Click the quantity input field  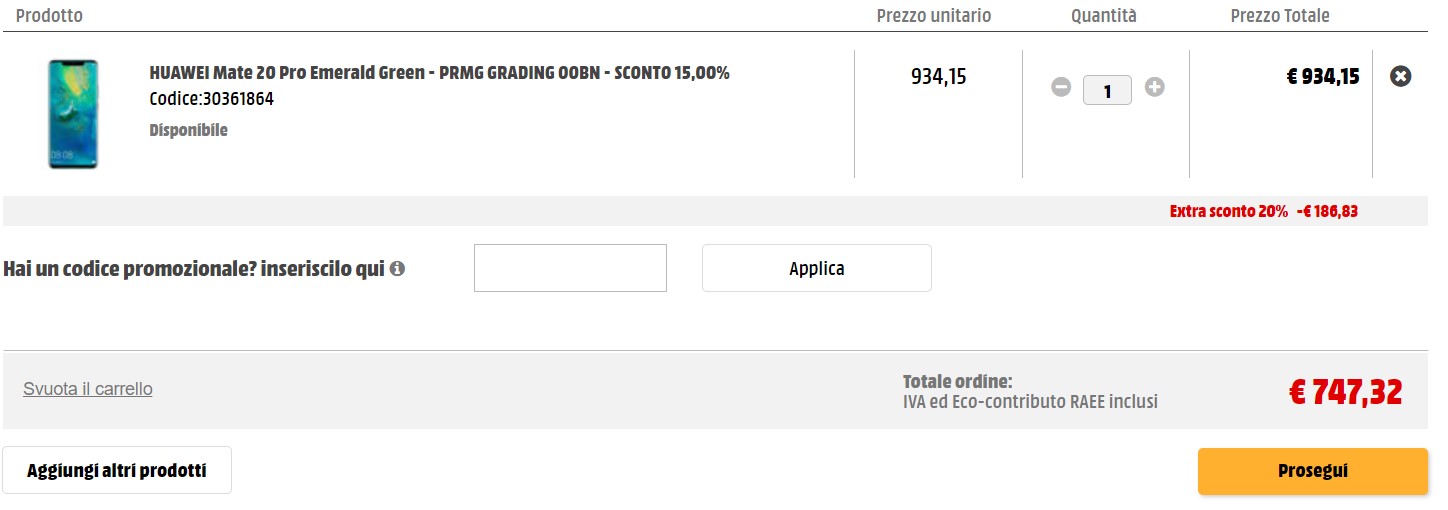tap(1107, 91)
